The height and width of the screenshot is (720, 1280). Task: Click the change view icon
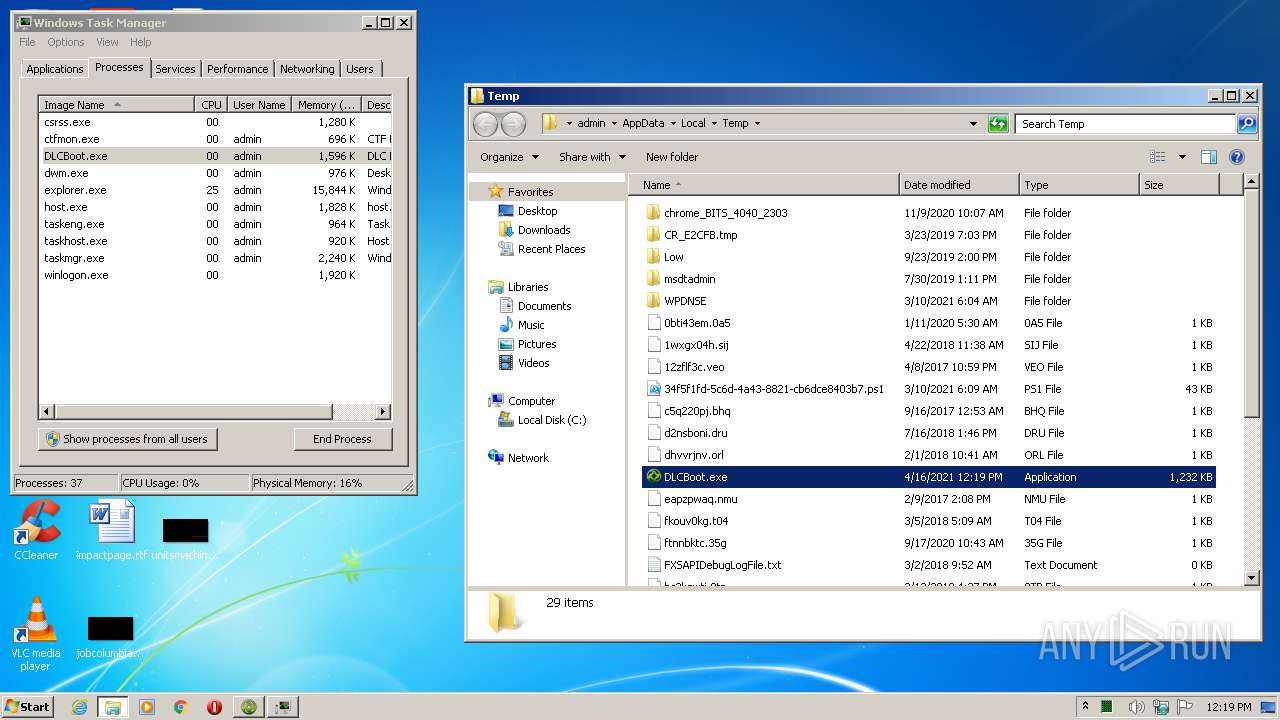coord(1158,157)
